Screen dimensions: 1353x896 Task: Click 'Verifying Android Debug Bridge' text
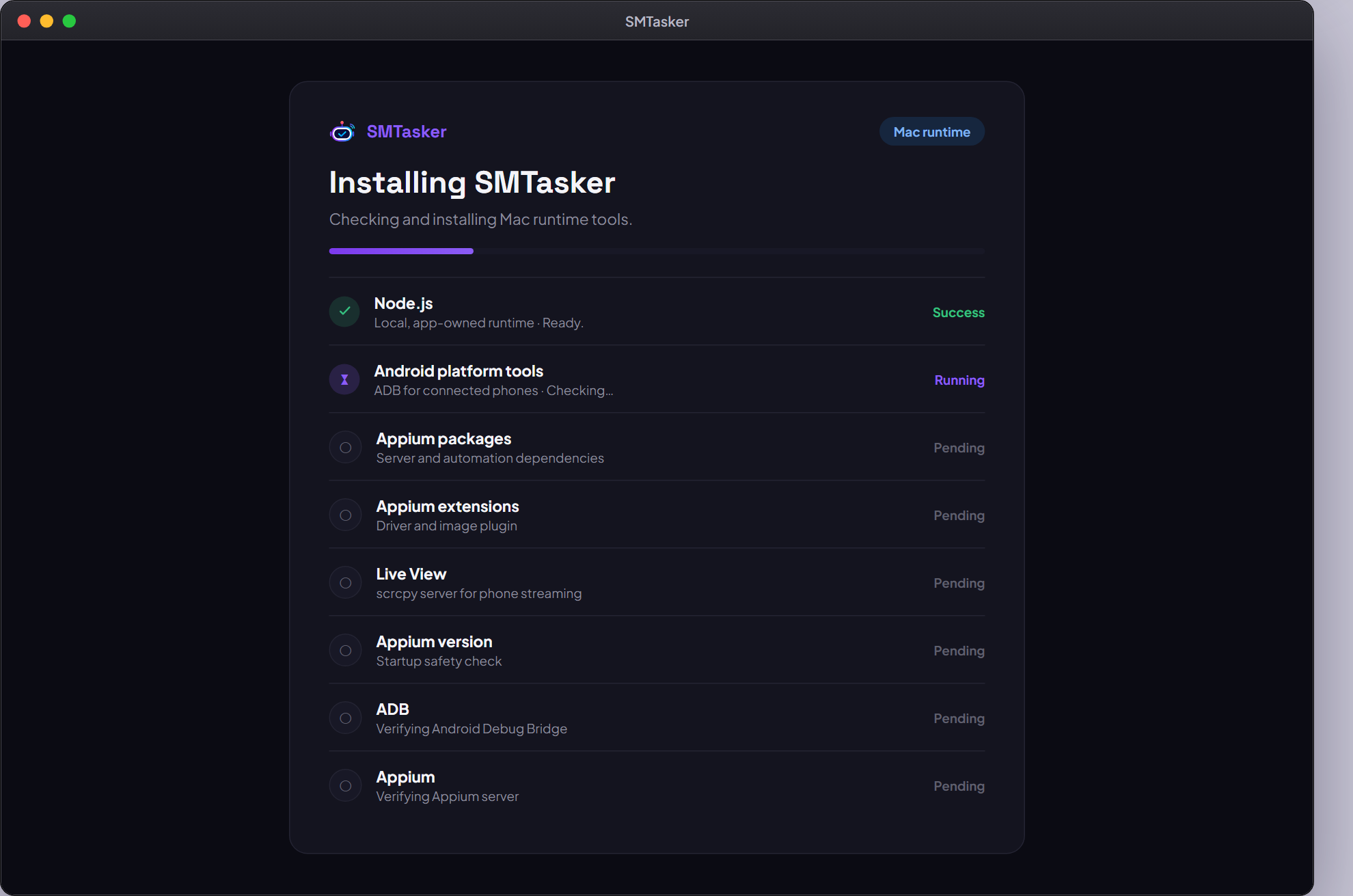[x=471, y=729]
